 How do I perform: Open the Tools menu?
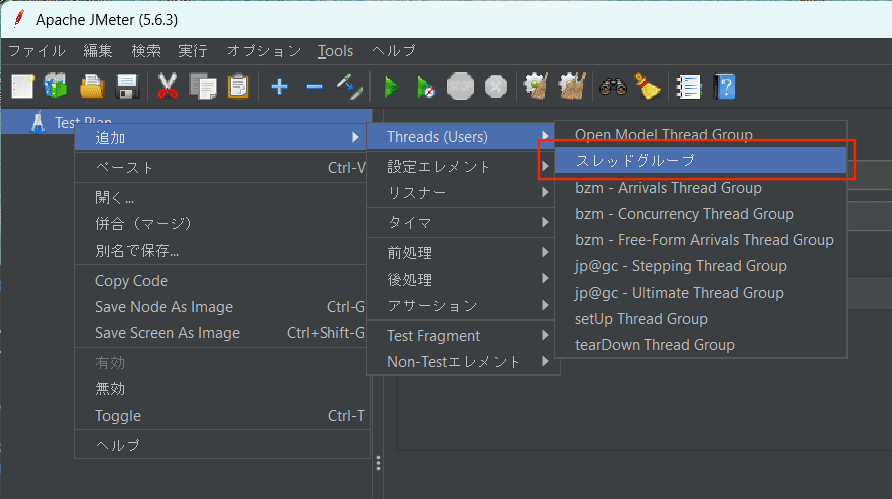pyautogui.click(x=336, y=51)
